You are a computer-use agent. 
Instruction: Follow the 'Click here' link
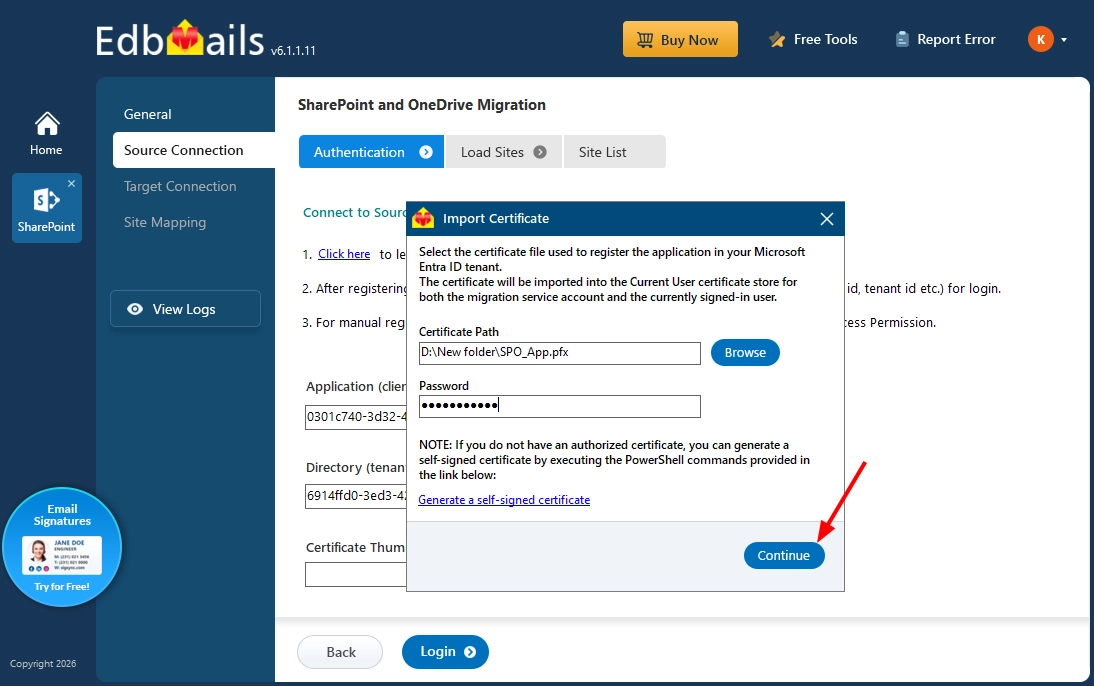(344, 254)
